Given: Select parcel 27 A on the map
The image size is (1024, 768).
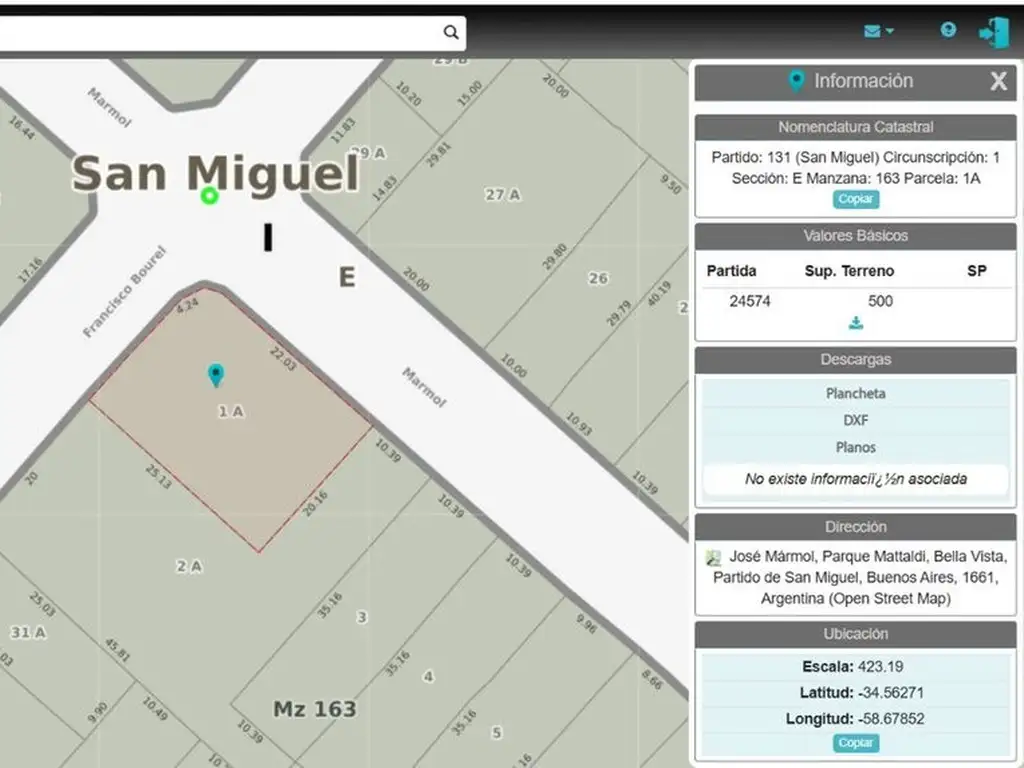Looking at the screenshot, I should coord(502,195).
